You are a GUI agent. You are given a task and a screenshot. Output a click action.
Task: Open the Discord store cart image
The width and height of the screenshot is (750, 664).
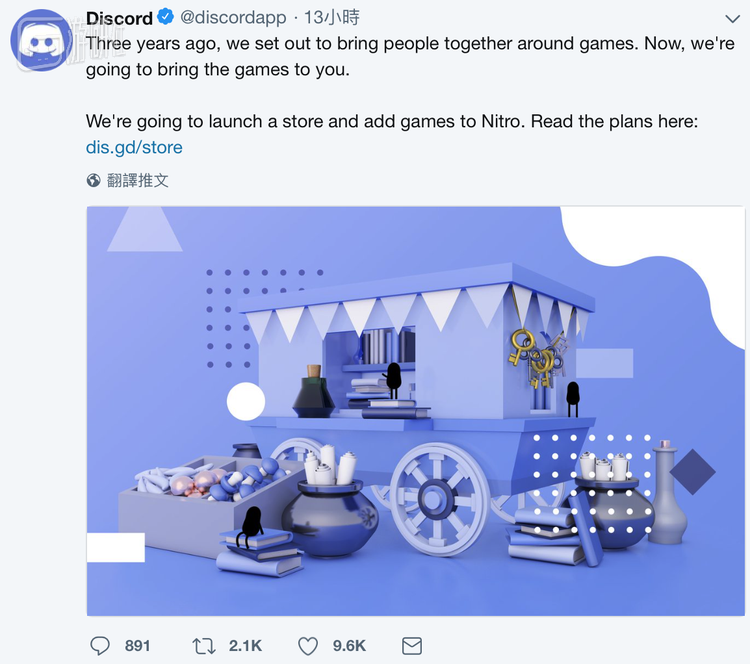415,411
